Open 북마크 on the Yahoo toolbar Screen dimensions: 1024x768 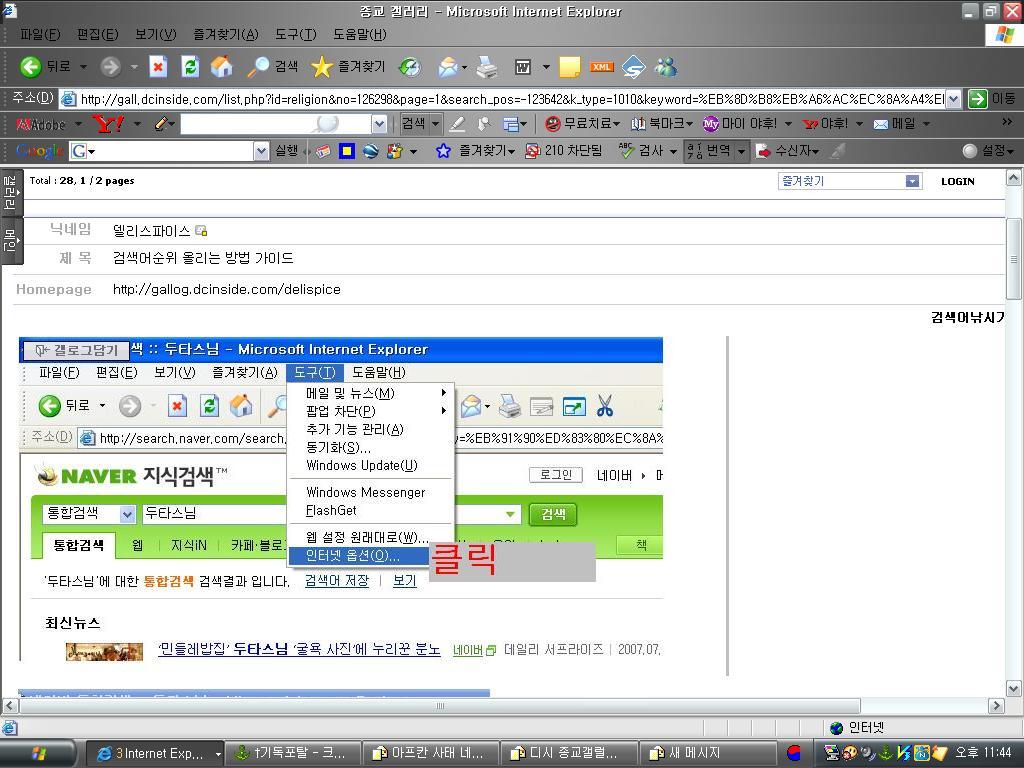(662, 123)
